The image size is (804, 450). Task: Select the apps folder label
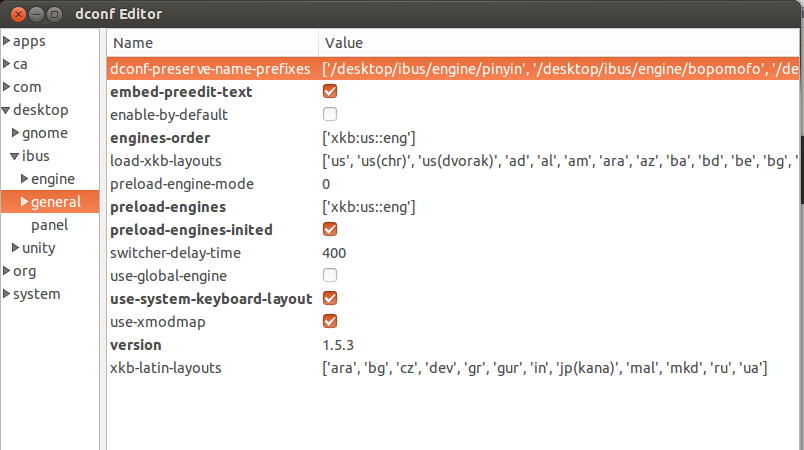(29, 41)
